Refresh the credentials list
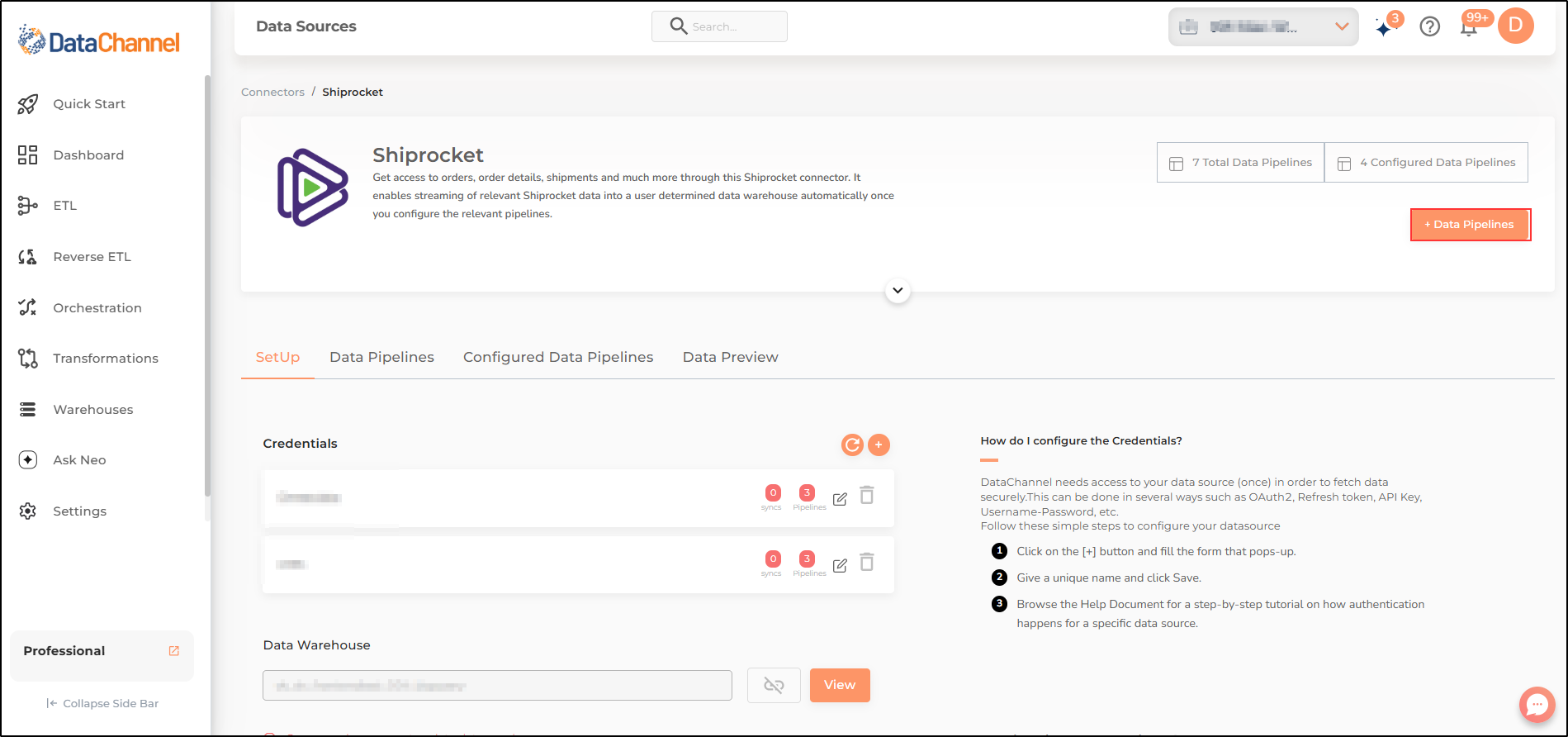This screenshot has height=737, width=1568. click(x=852, y=445)
